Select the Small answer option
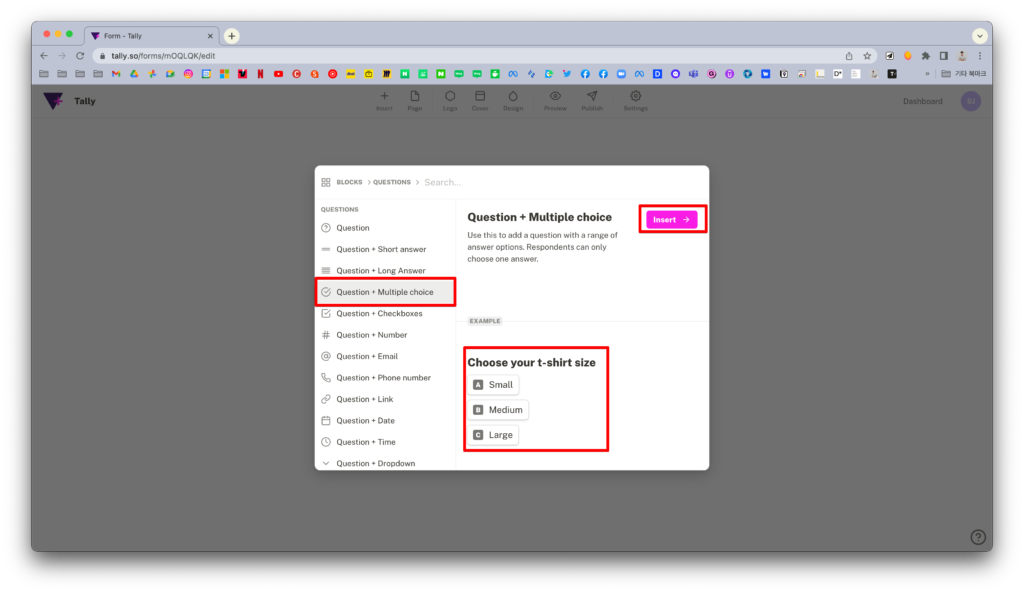This screenshot has width=1024, height=593. point(494,385)
